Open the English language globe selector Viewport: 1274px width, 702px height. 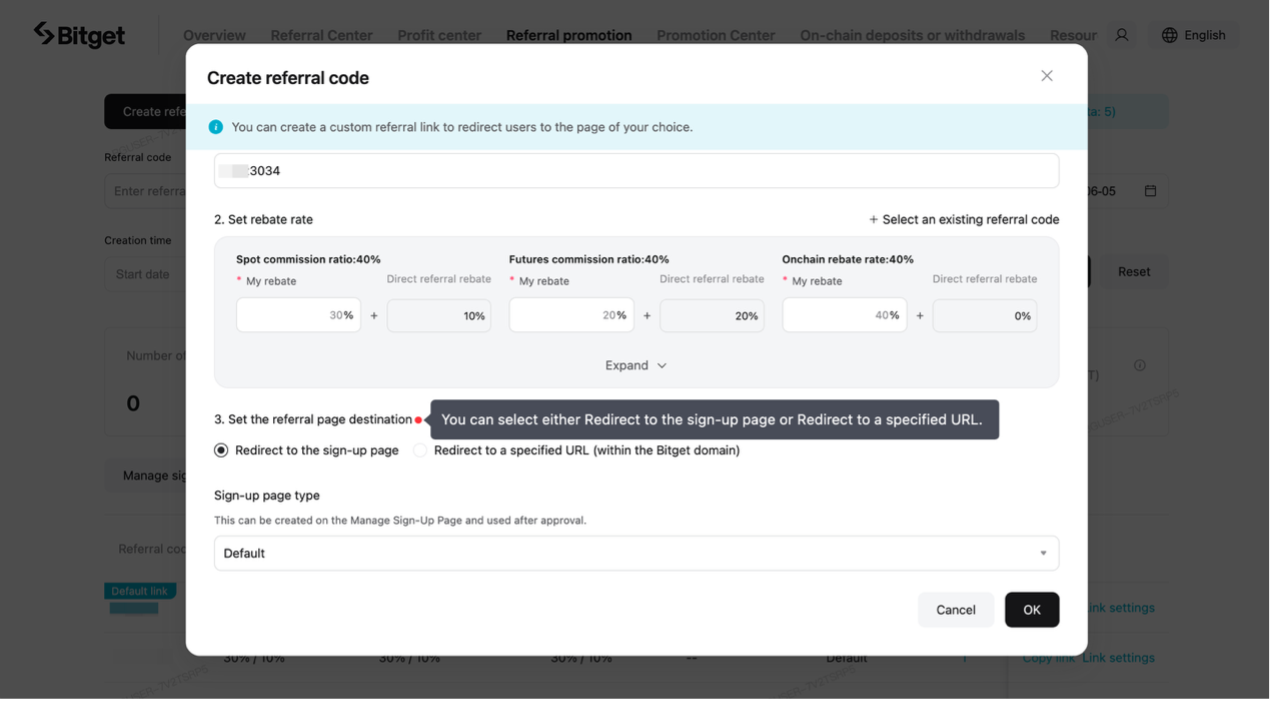(x=1193, y=34)
